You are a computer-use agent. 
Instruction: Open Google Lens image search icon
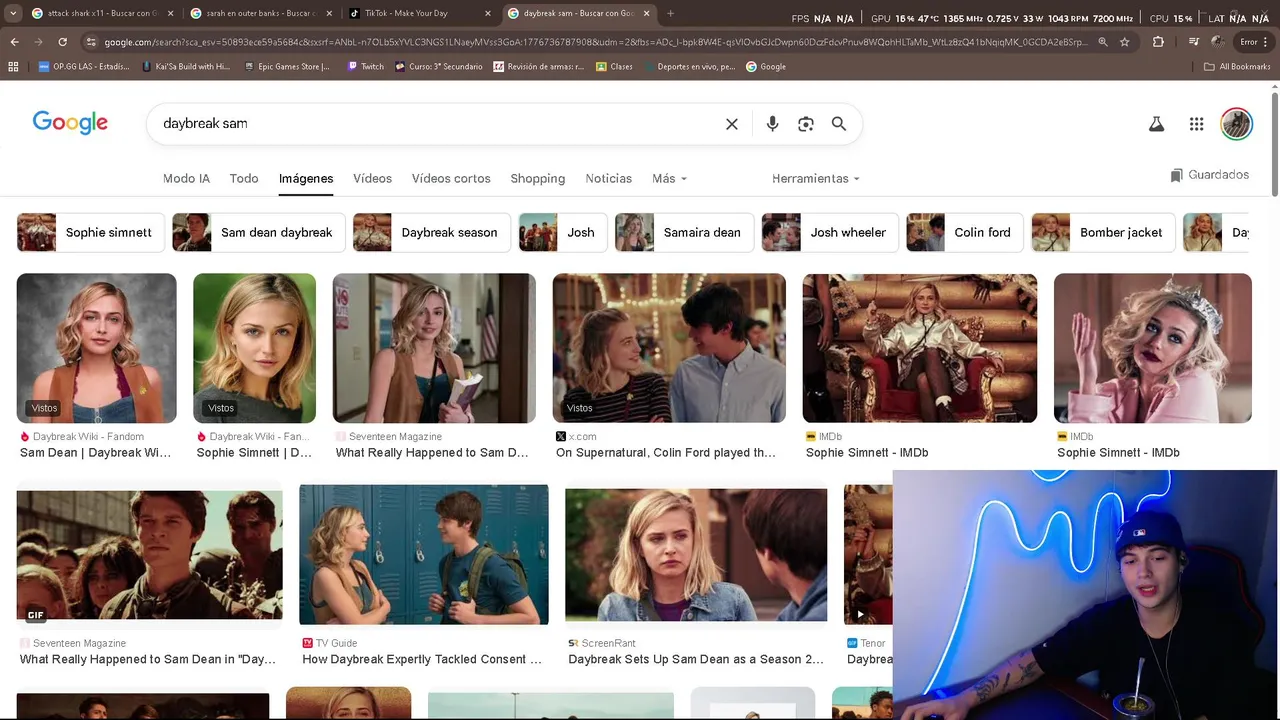(806, 124)
